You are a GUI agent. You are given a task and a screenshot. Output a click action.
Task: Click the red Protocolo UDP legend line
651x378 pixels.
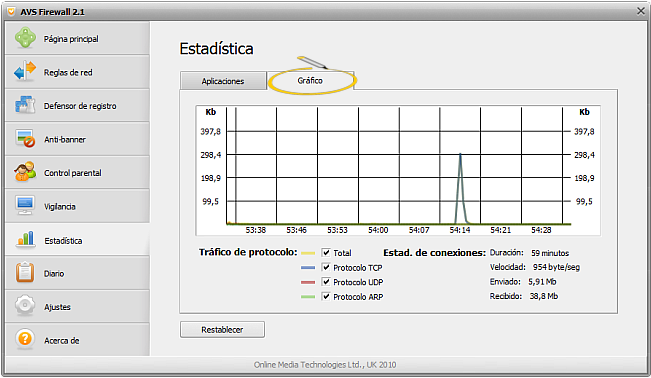coord(308,282)
